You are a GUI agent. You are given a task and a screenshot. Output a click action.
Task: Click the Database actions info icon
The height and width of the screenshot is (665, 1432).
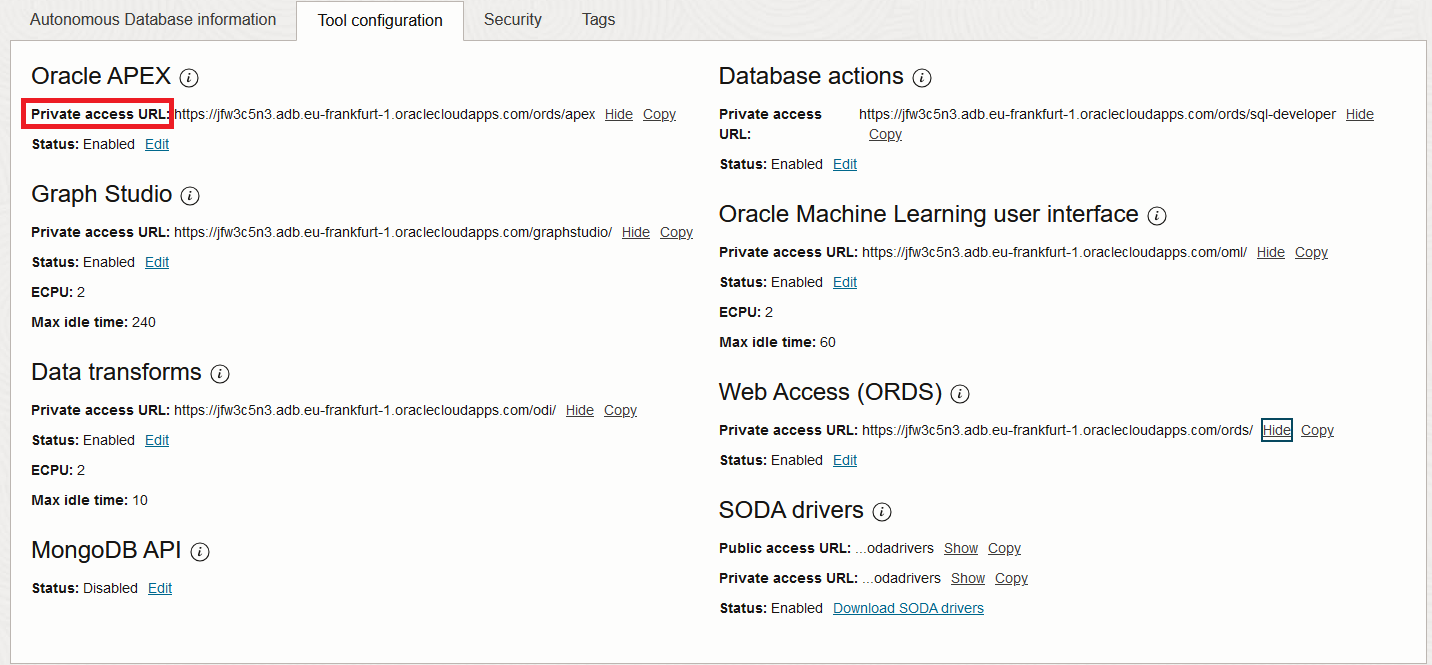coord(922,77)
